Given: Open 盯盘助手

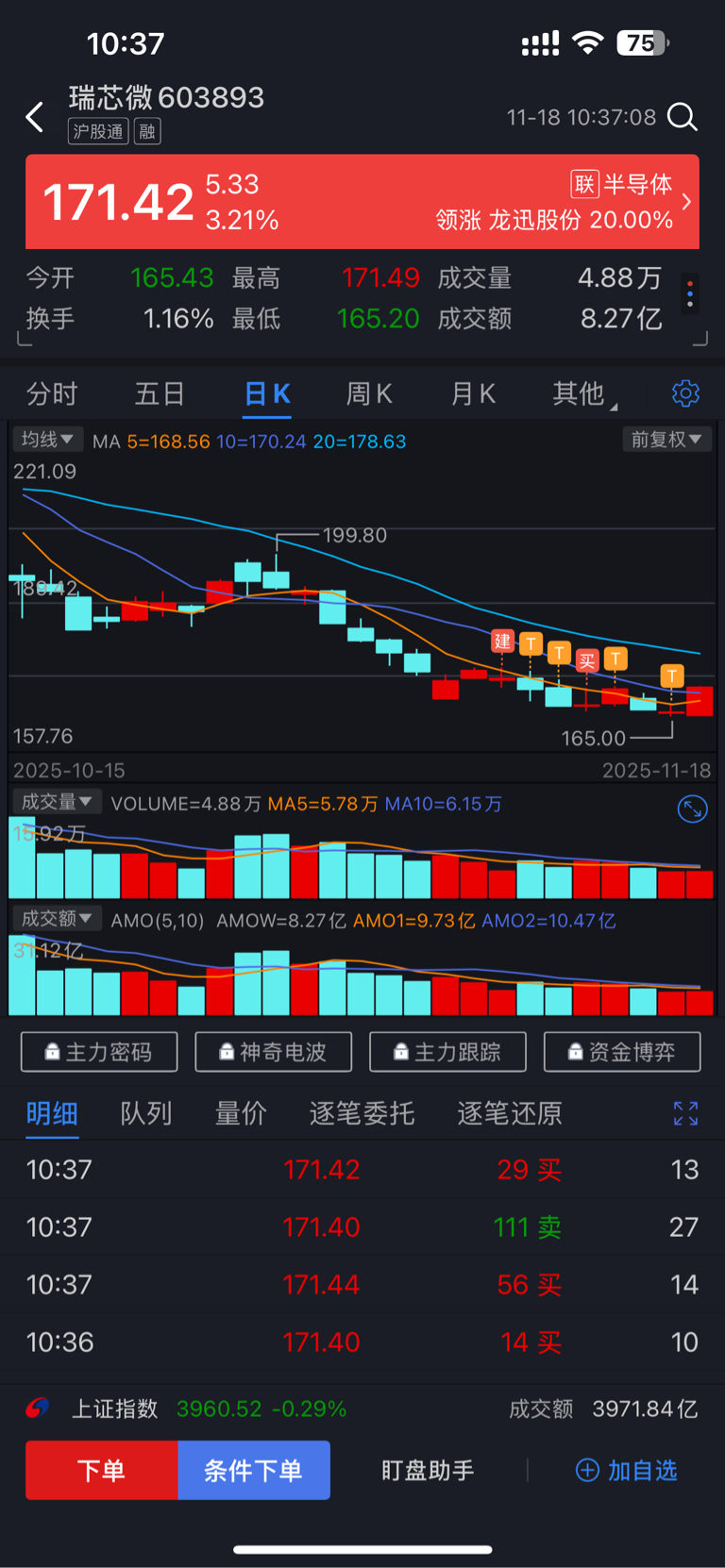Looking at the screenshot, I should (x=428, y=1470).
